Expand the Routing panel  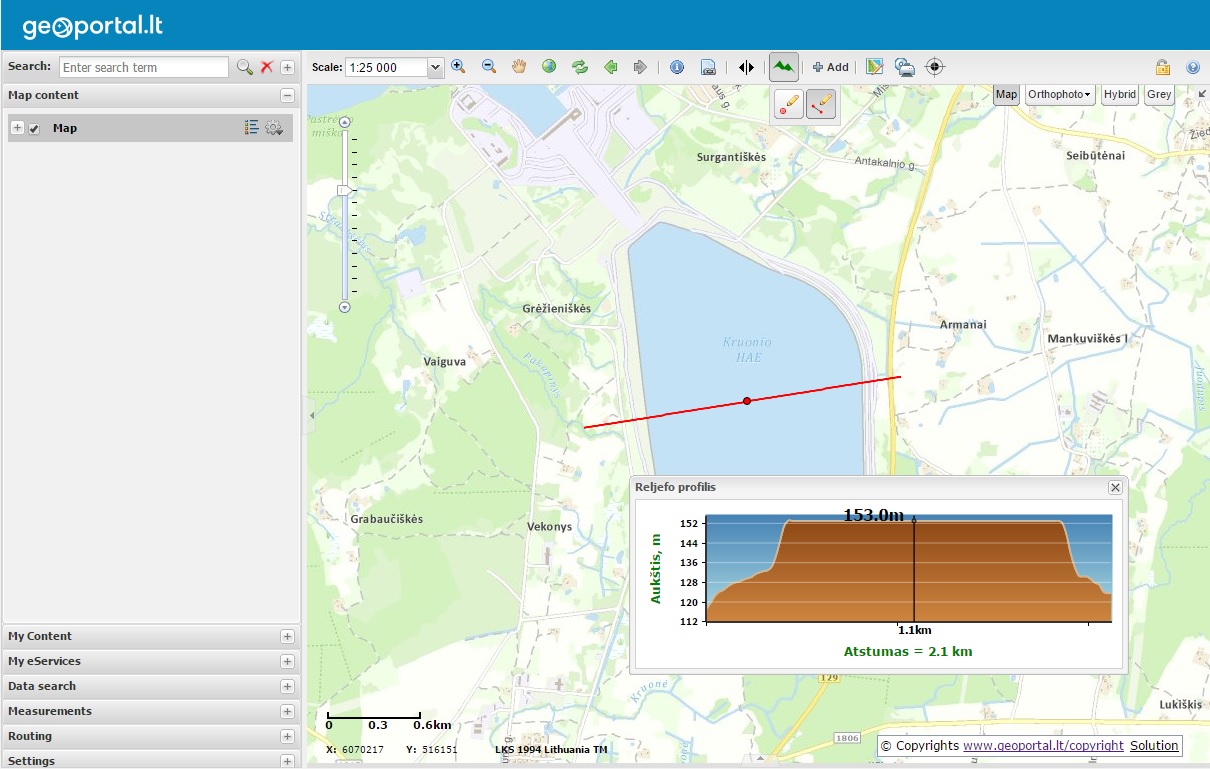pyautogui.click(x=287, y=736)
